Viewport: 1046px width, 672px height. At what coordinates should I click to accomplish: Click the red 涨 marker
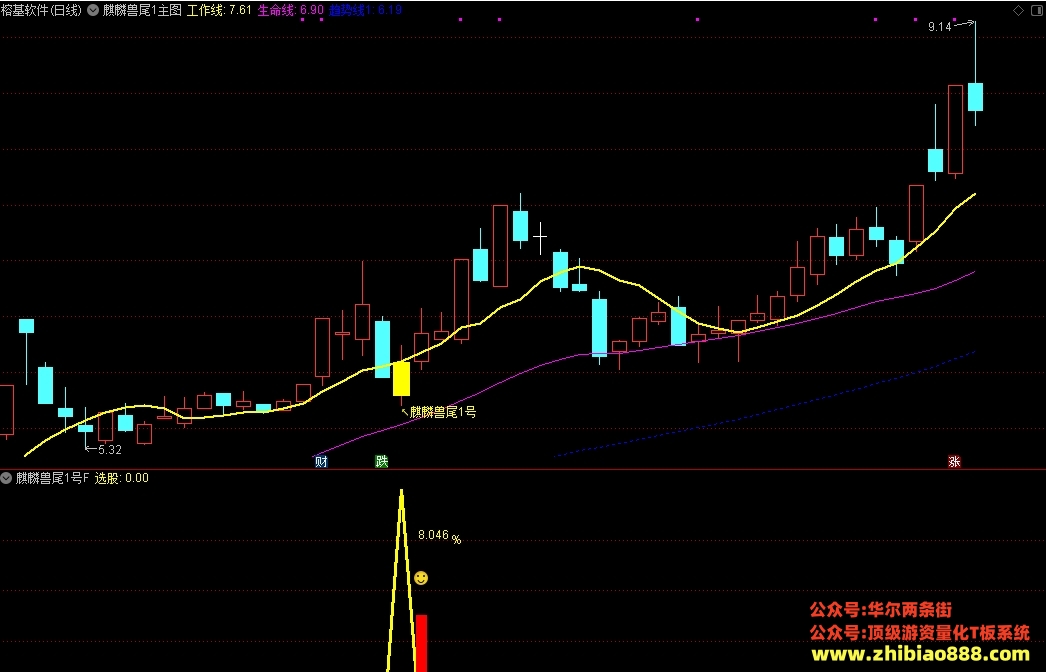(954, 461)
